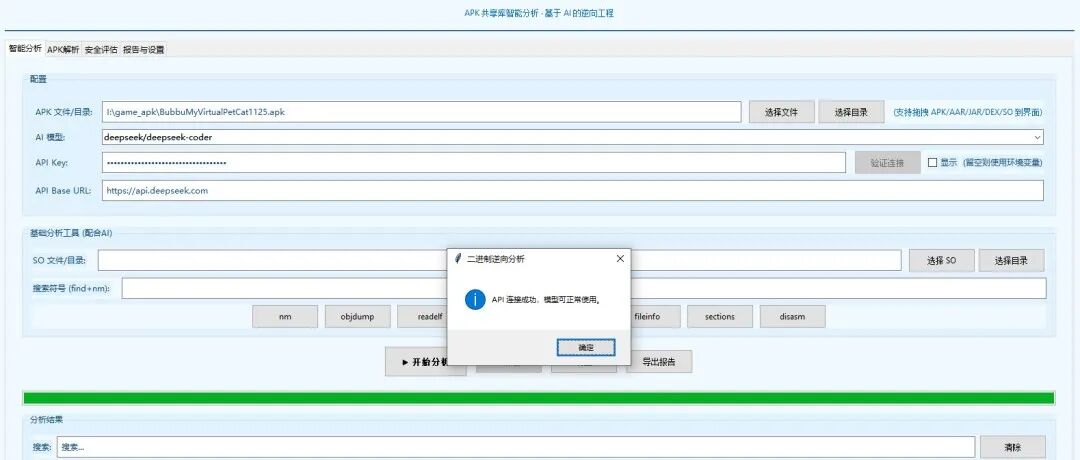Open the AI 模型 dropdown arrow
Screen dimensions: 1080x460
(1037, 138)
